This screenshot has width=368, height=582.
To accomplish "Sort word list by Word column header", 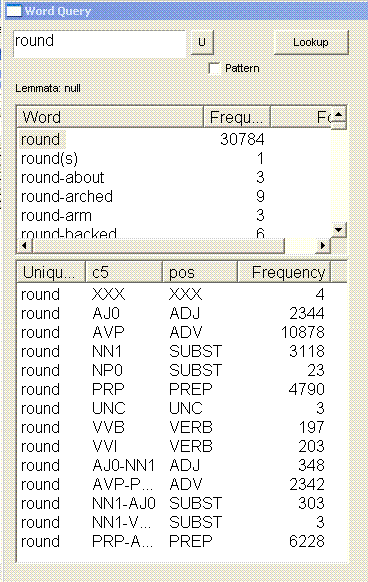I will (110, 117).
